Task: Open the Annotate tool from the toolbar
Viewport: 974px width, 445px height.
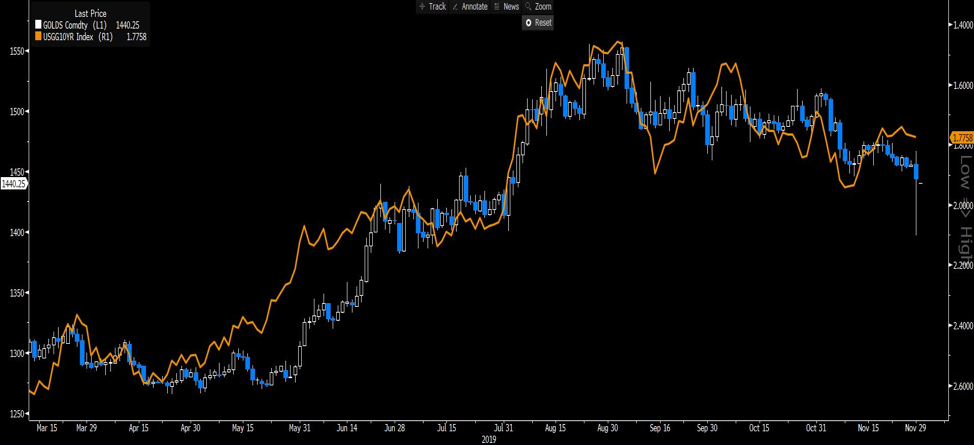Action: pyautogui.click(x=474, y=6)
